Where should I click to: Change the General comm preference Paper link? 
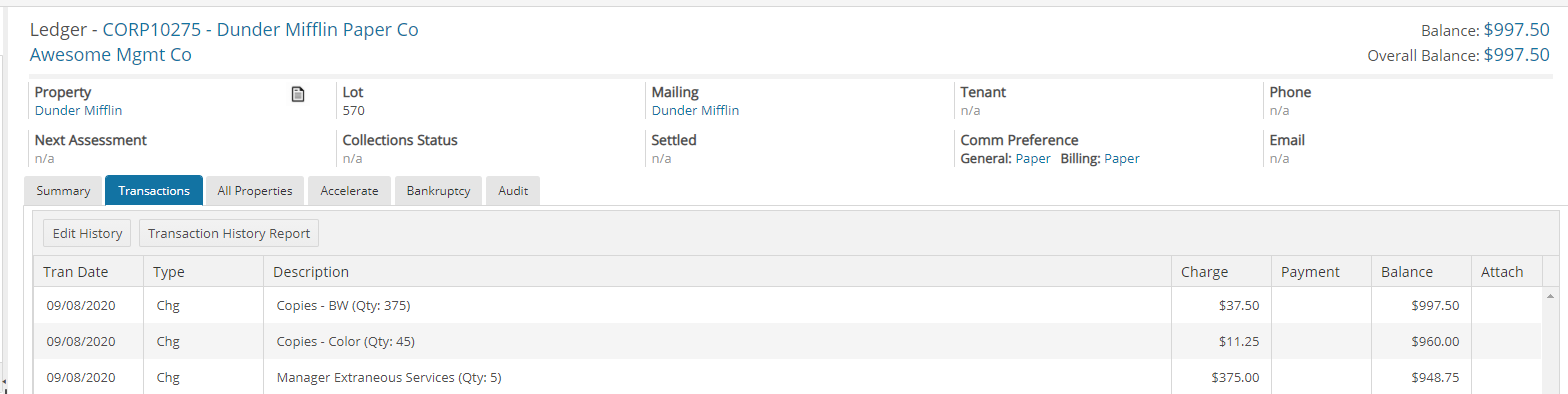[1033, 158]
